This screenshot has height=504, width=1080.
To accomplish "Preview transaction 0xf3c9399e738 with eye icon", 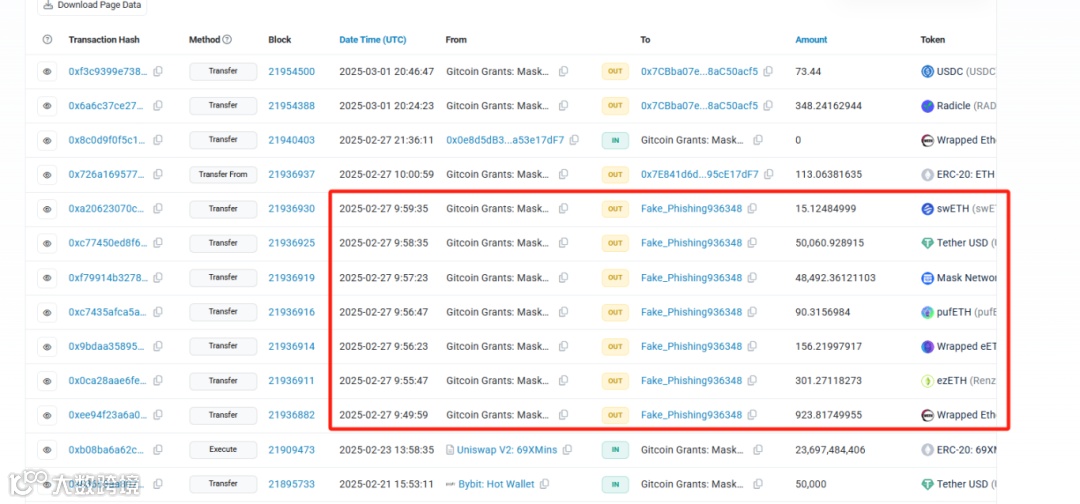I will tap(47, 72).
